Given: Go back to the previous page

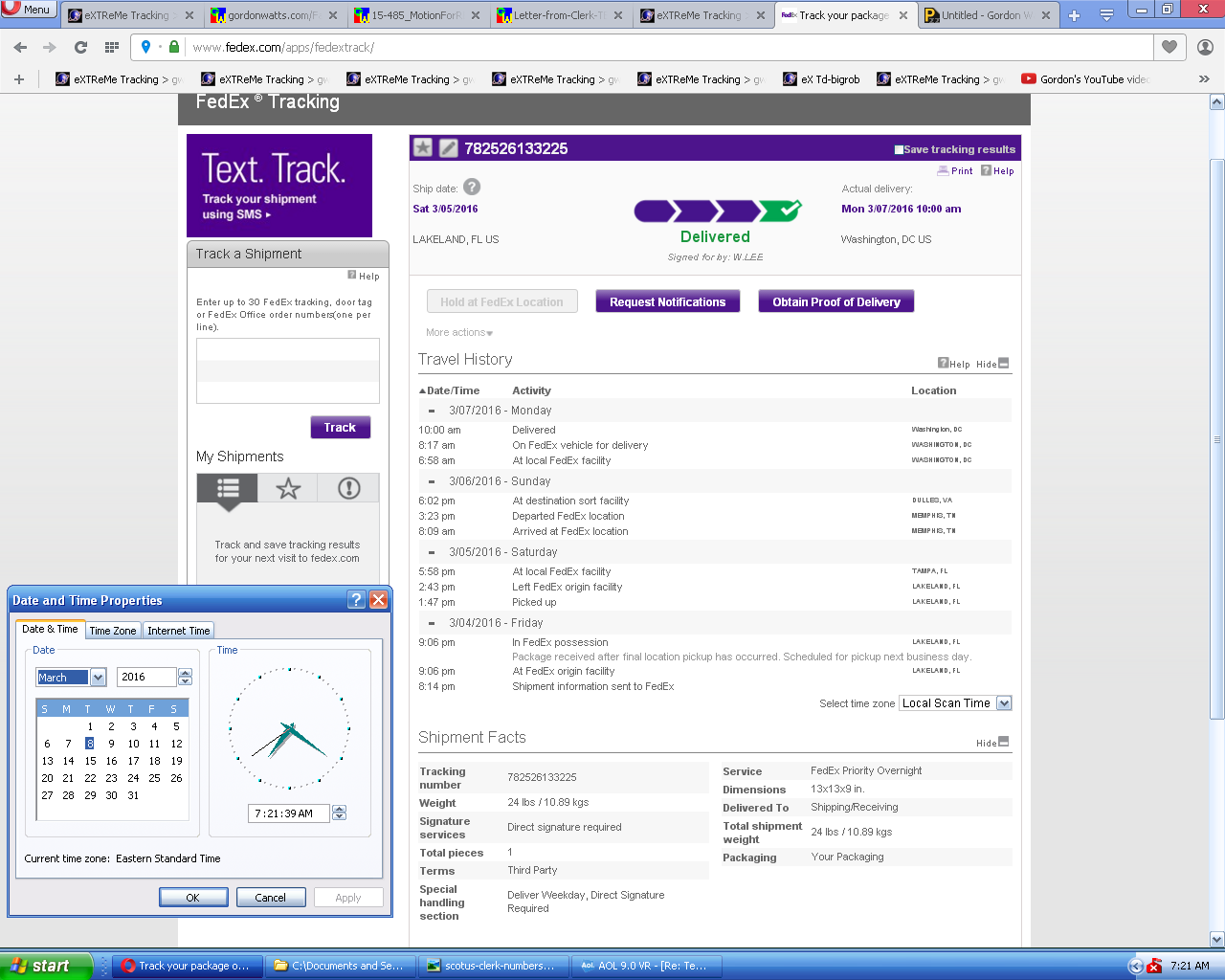Looking at the screenshot, I should tap(21, 47).
